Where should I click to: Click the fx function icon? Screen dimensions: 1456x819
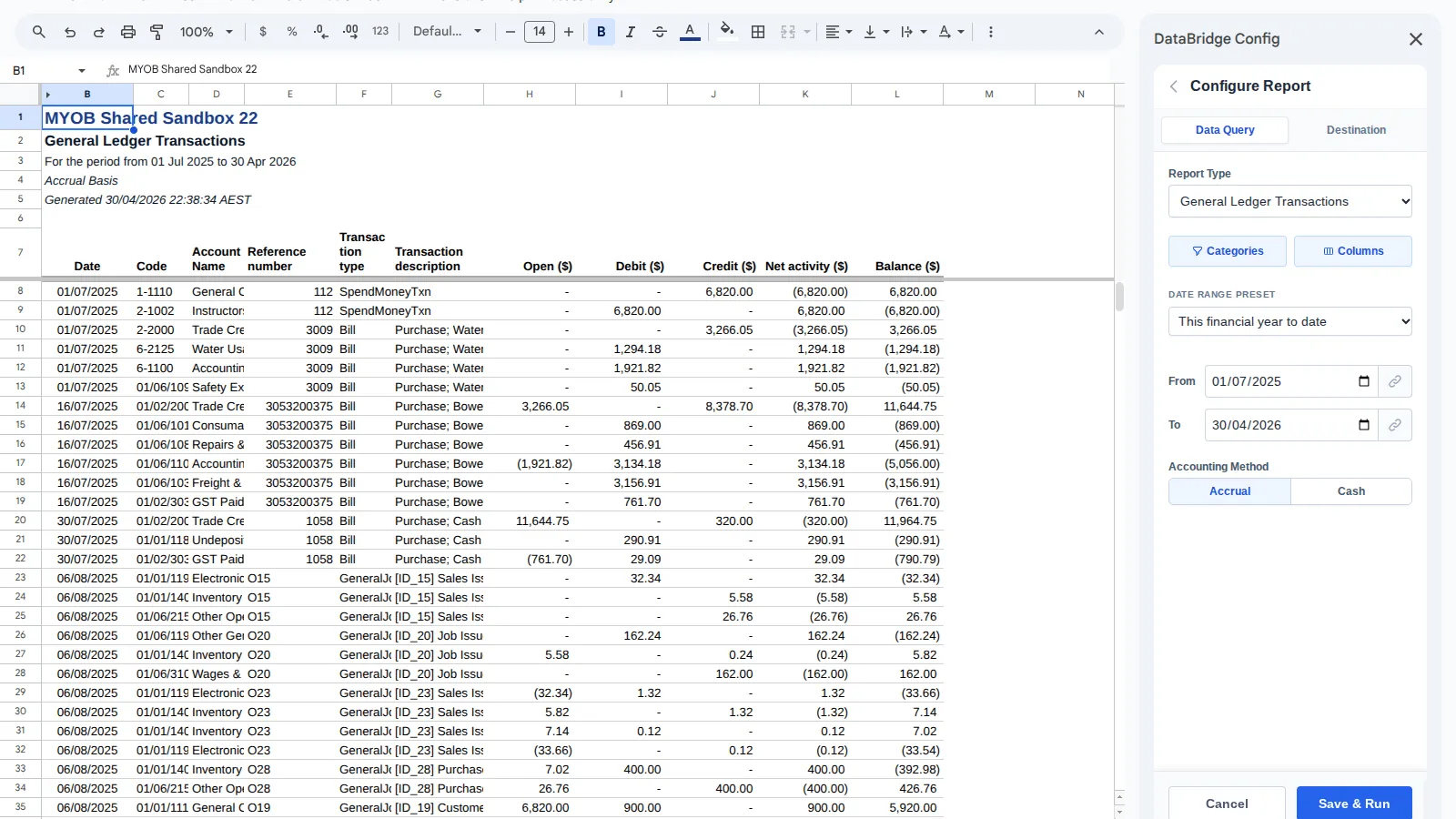coord(113,70)
